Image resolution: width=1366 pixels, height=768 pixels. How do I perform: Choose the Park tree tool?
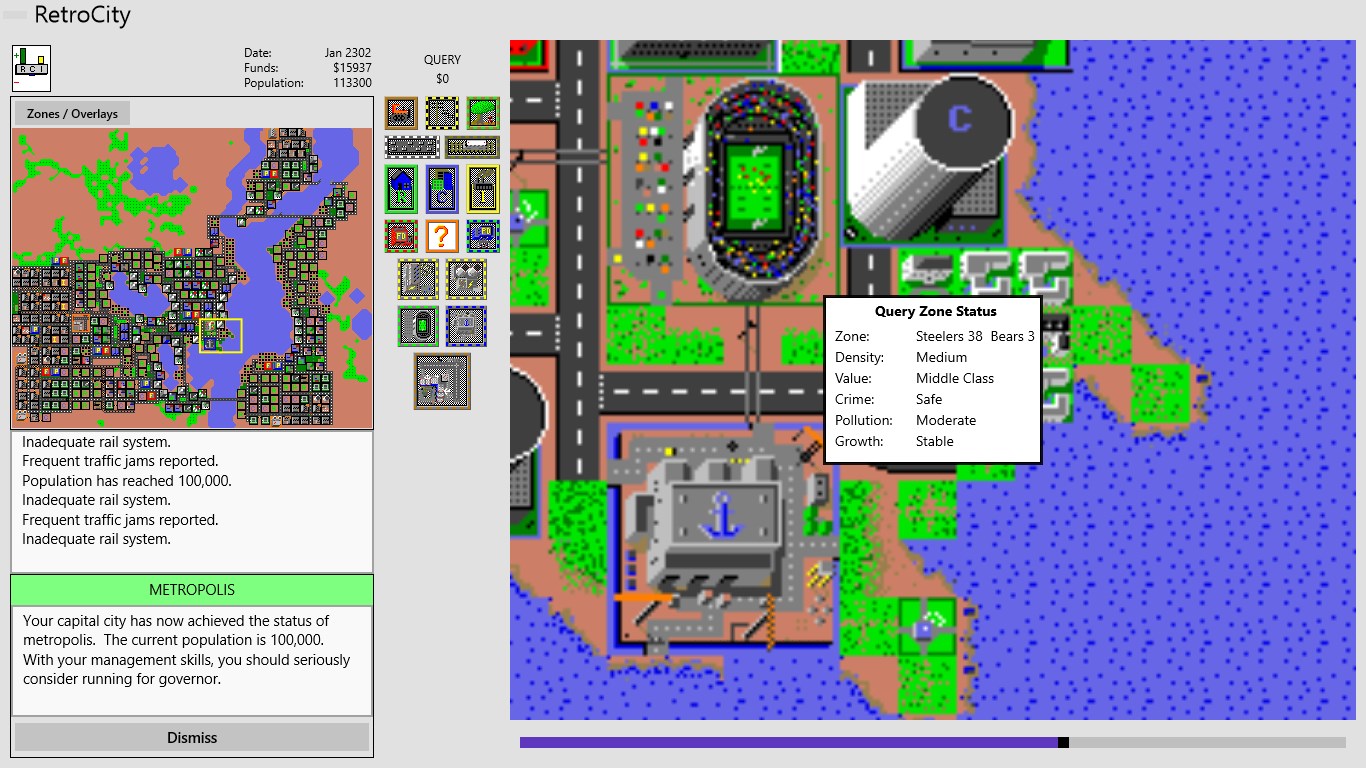point(483,113)
